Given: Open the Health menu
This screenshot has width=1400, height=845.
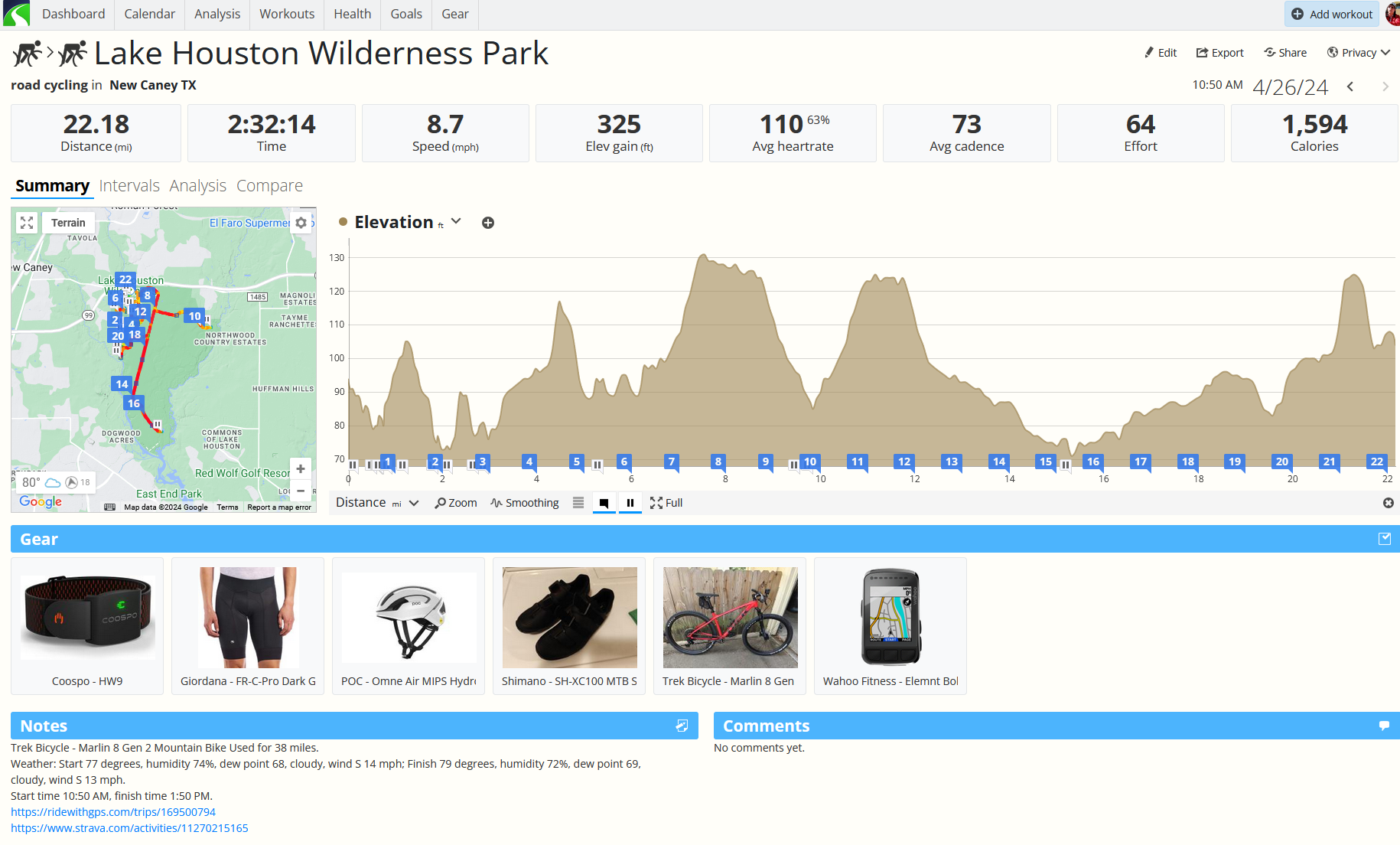Looking at the screenshot, I should point(353,14).
